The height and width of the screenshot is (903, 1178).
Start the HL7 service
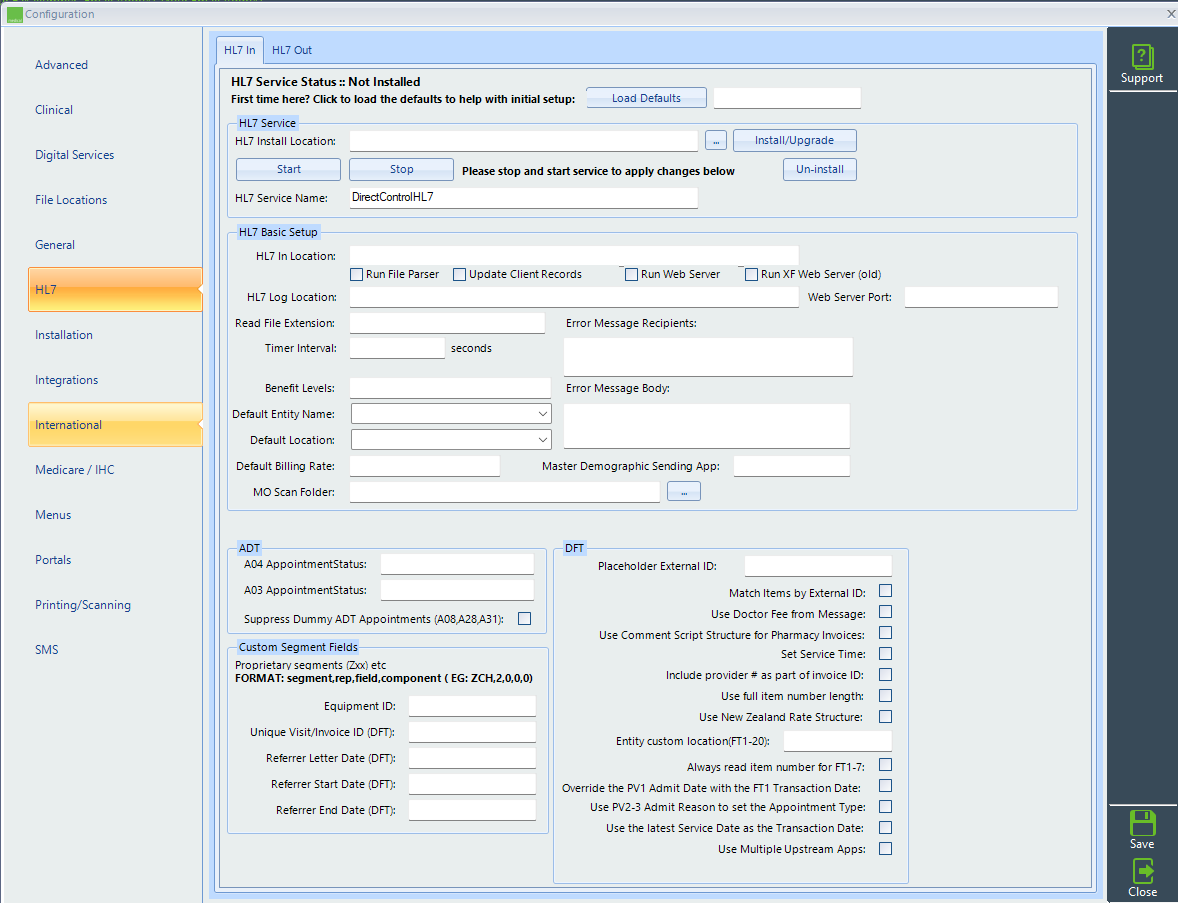(288, 170)
